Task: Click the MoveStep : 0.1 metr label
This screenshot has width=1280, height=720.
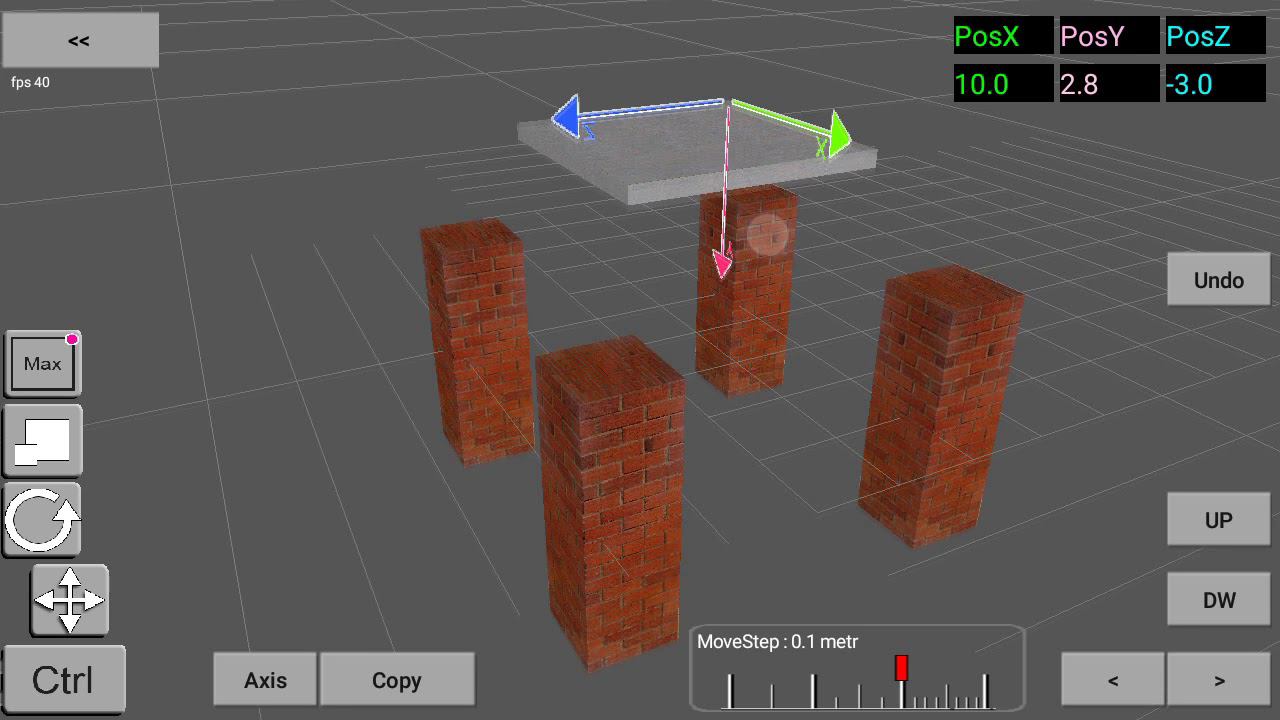Action: 777,642
